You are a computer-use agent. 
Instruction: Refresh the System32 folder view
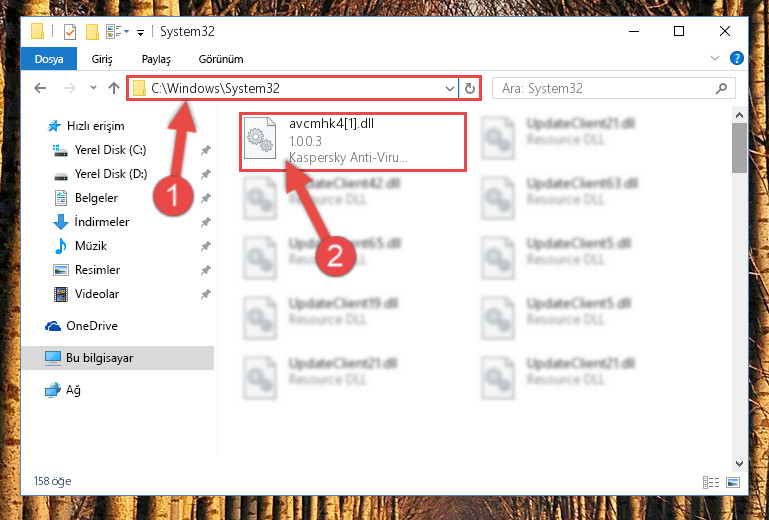(470, 89)
